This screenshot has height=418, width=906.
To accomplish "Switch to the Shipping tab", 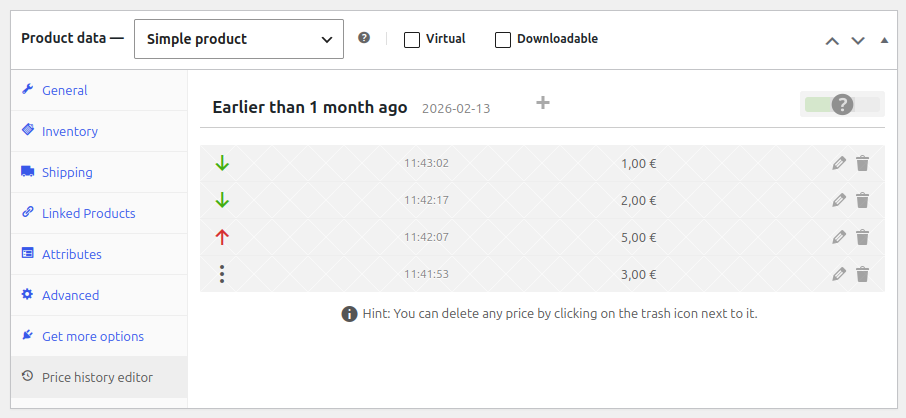I will pyautogui.click(x=66, y=172).
